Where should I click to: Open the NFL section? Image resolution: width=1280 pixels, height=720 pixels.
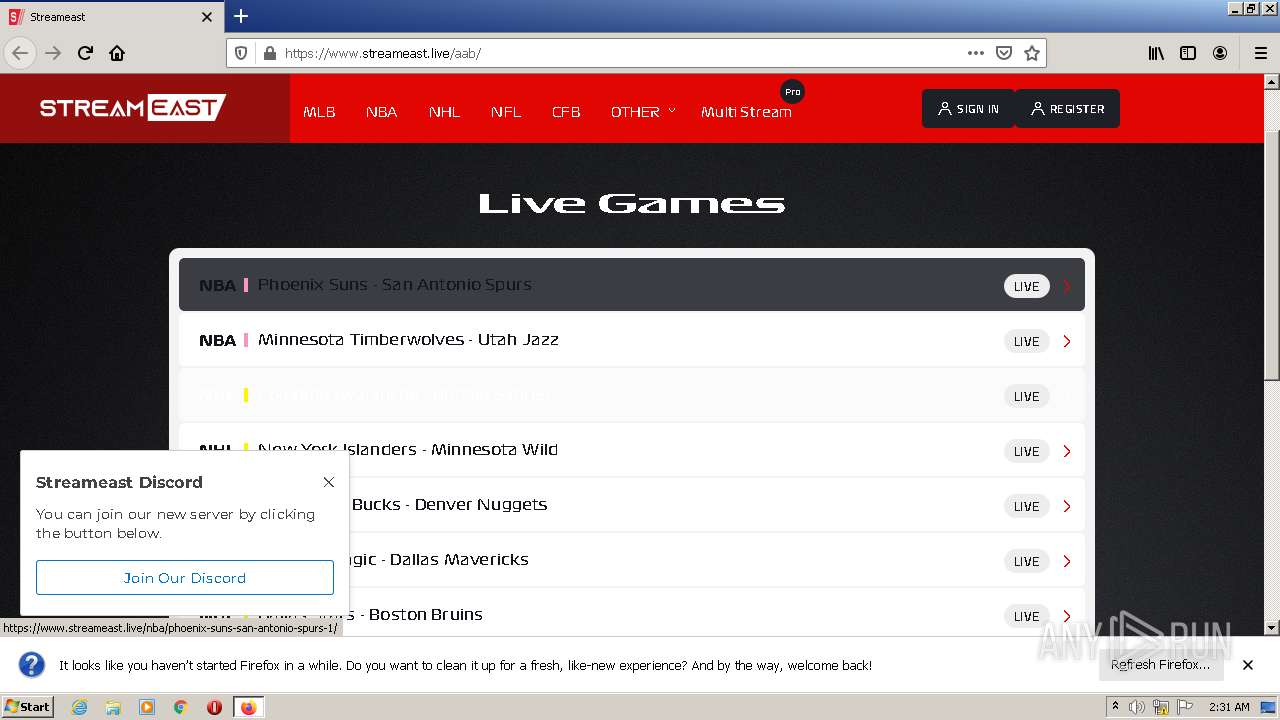click(x=506, y=112)
